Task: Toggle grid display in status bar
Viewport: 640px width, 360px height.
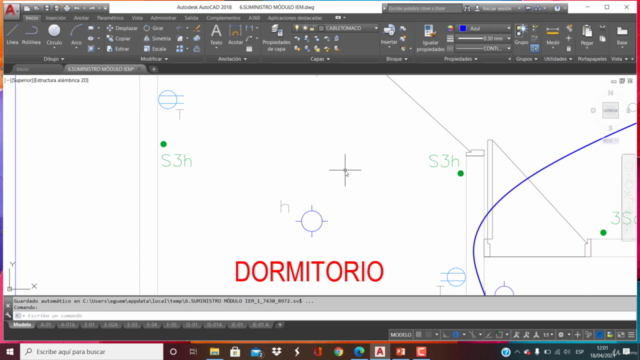Action: click(418, 335)
